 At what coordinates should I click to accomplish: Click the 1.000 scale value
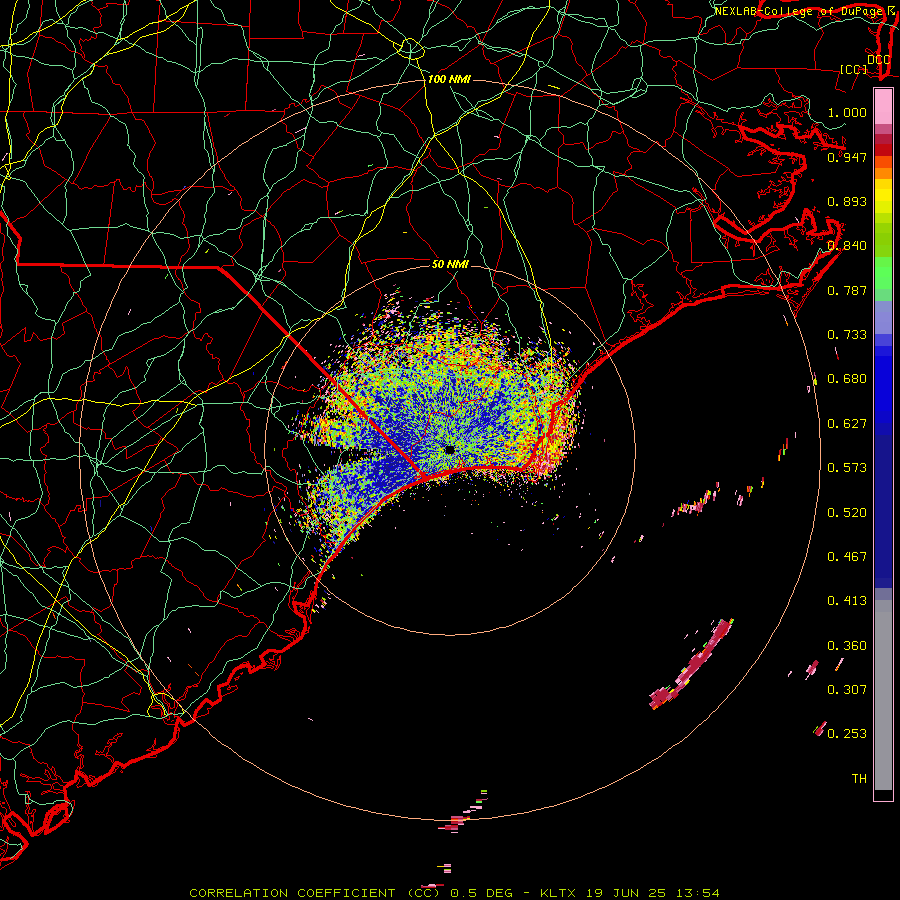pyautogui.click(x=847, y=112)
